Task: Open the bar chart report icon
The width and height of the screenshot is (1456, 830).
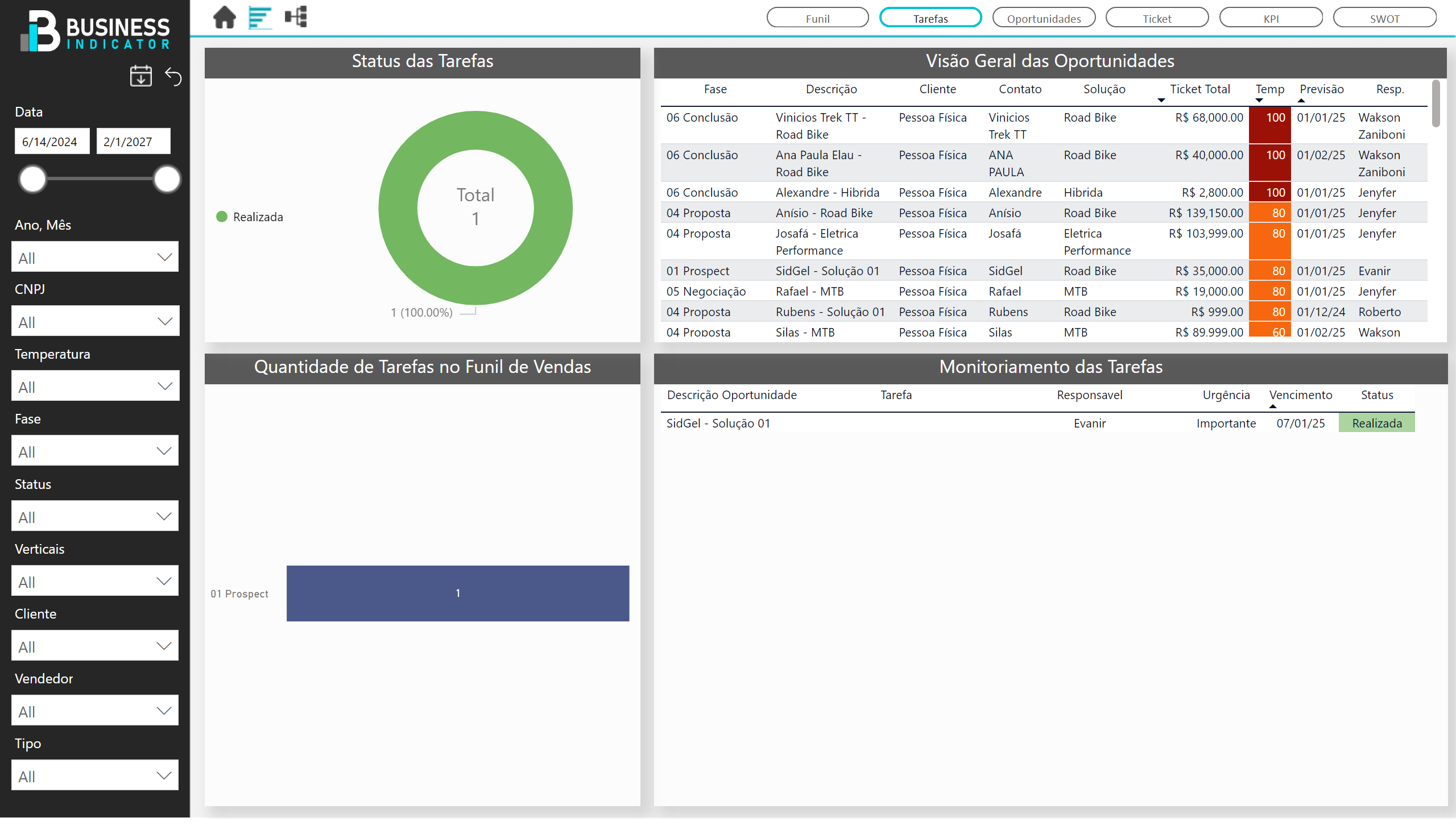Action: pyautogui.click(x=259, y=17)
